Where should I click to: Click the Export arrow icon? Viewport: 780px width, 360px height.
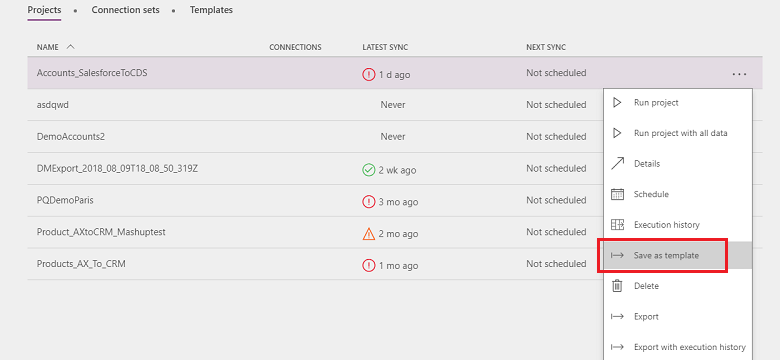pos(617,317)
